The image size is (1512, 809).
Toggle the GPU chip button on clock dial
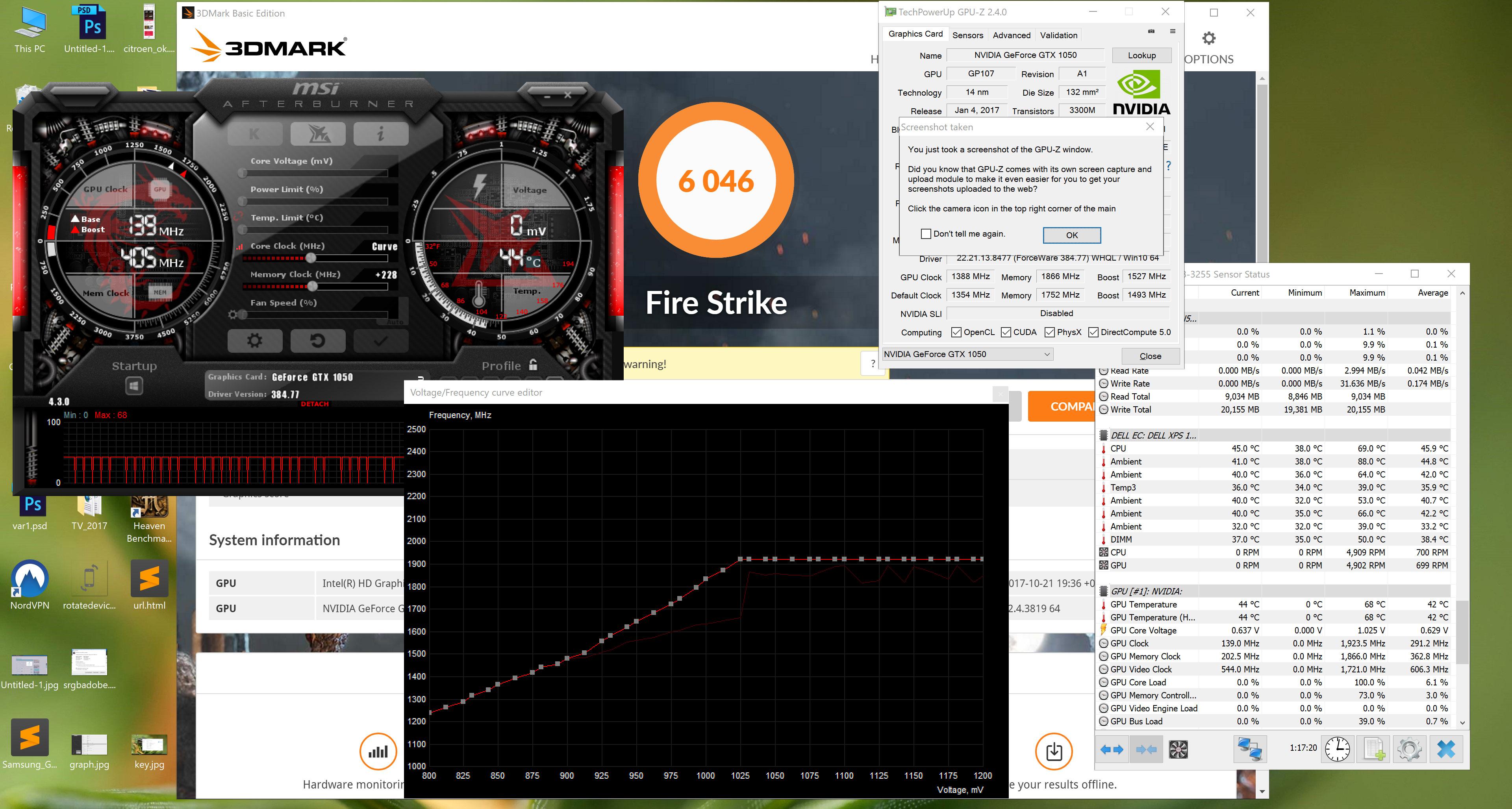point(159,189)
